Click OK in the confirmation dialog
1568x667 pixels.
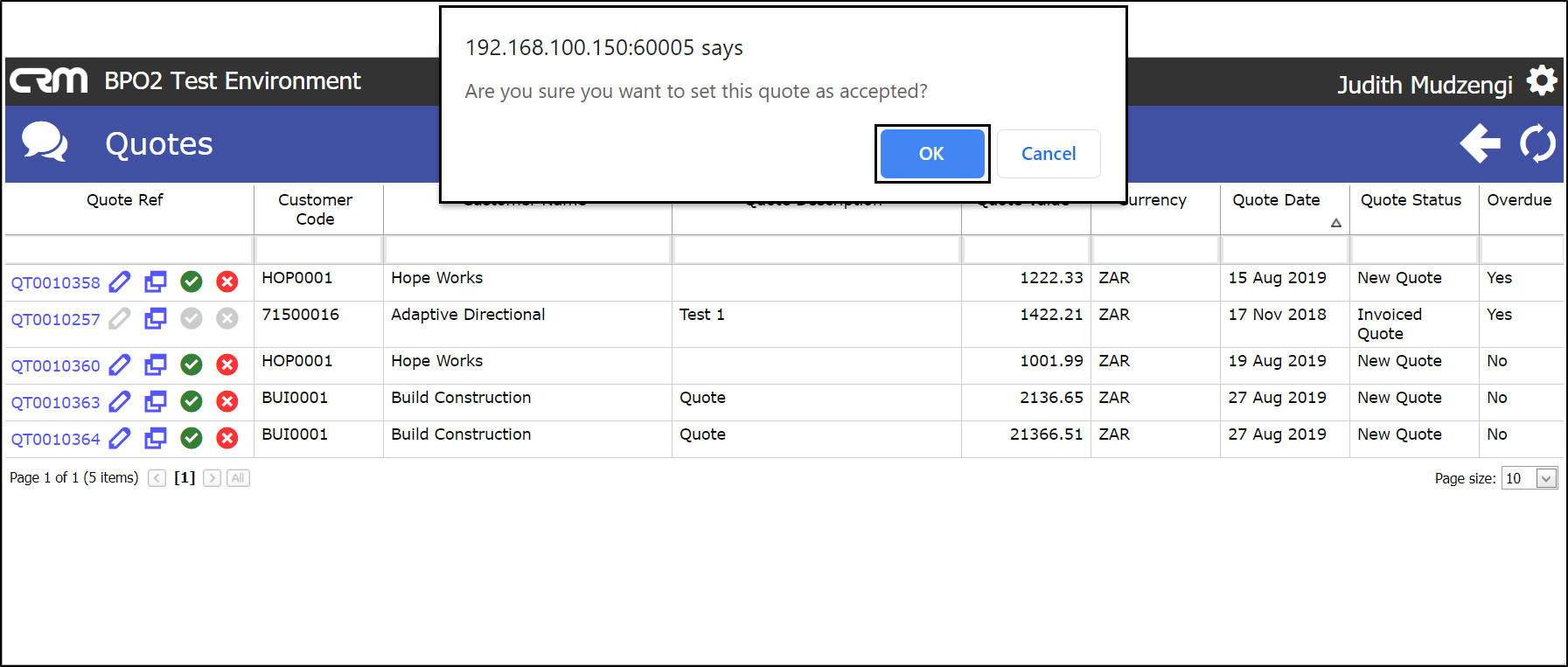click(x=931, y=154)
